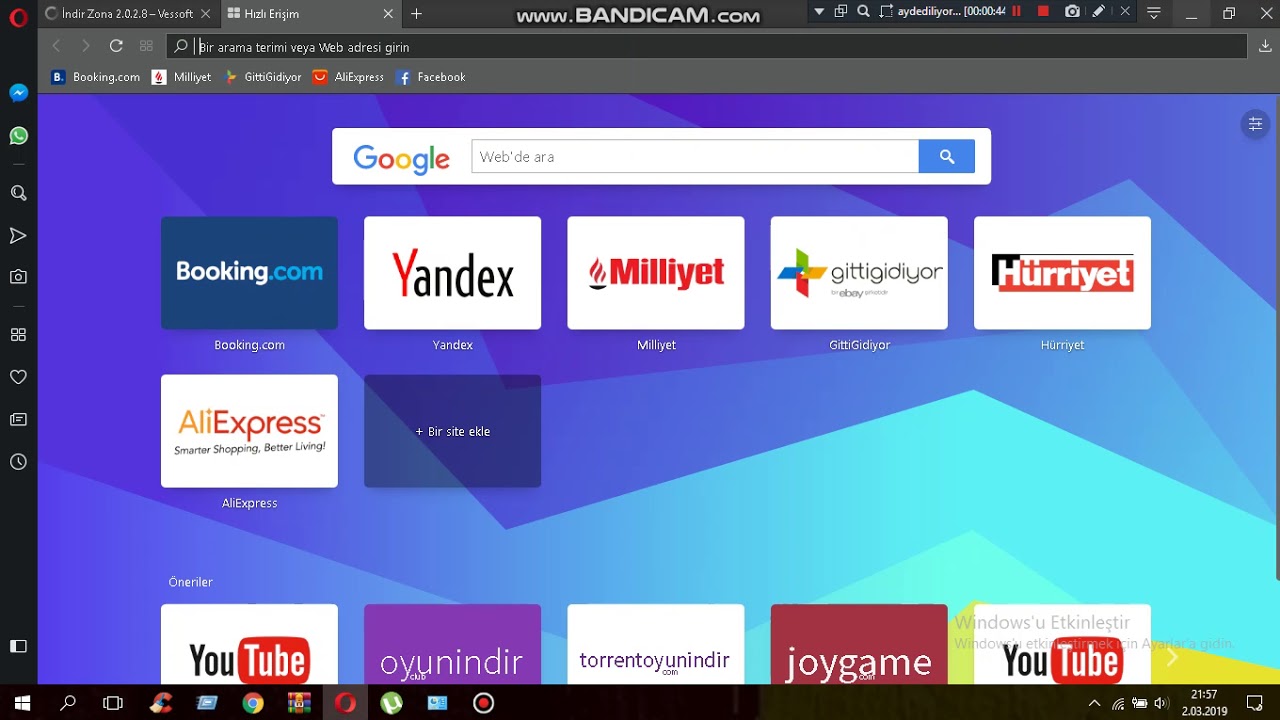Screen dimensions: 1280x720
Task: Open the tab menu icon in title bar
Action: click(x=1154, y=13)
